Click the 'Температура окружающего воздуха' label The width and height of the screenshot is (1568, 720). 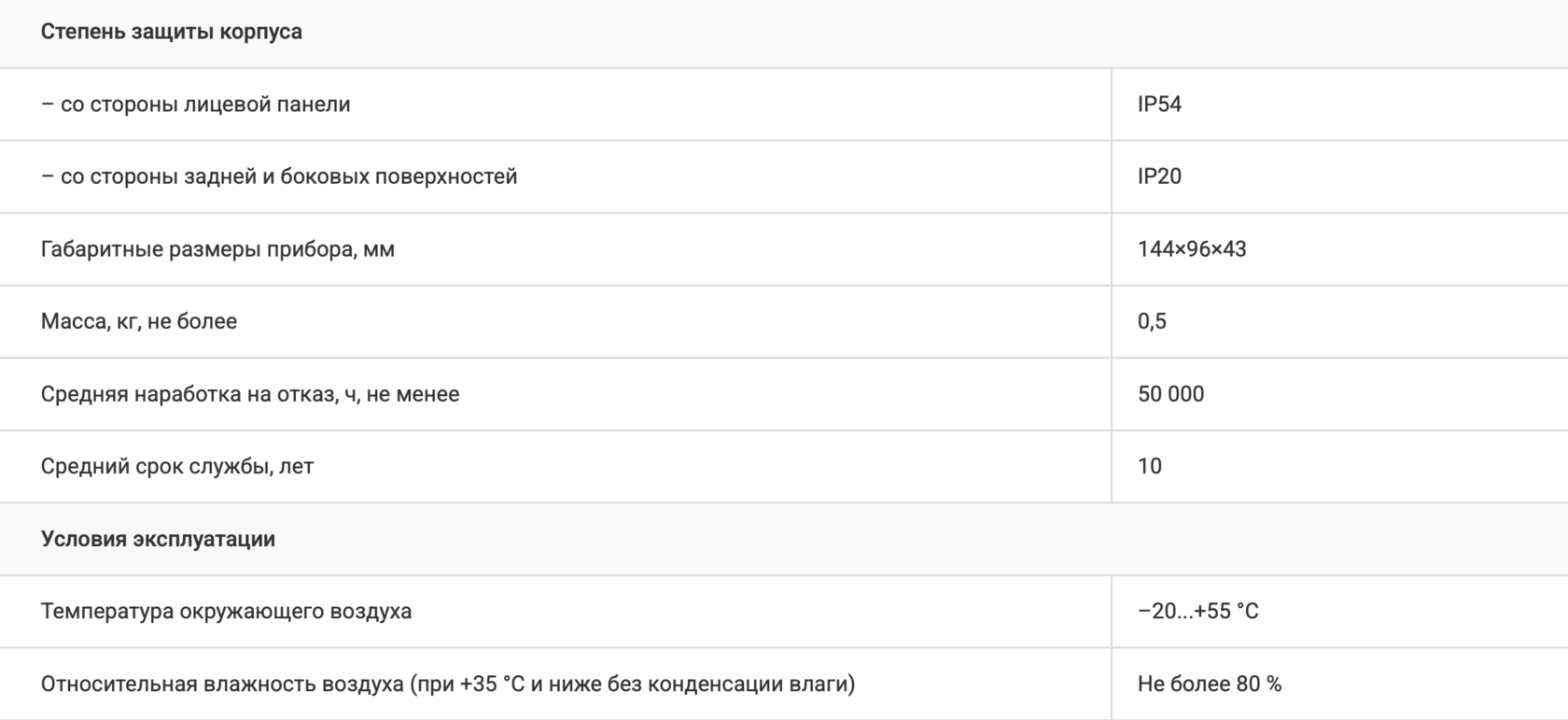[226, 612]
